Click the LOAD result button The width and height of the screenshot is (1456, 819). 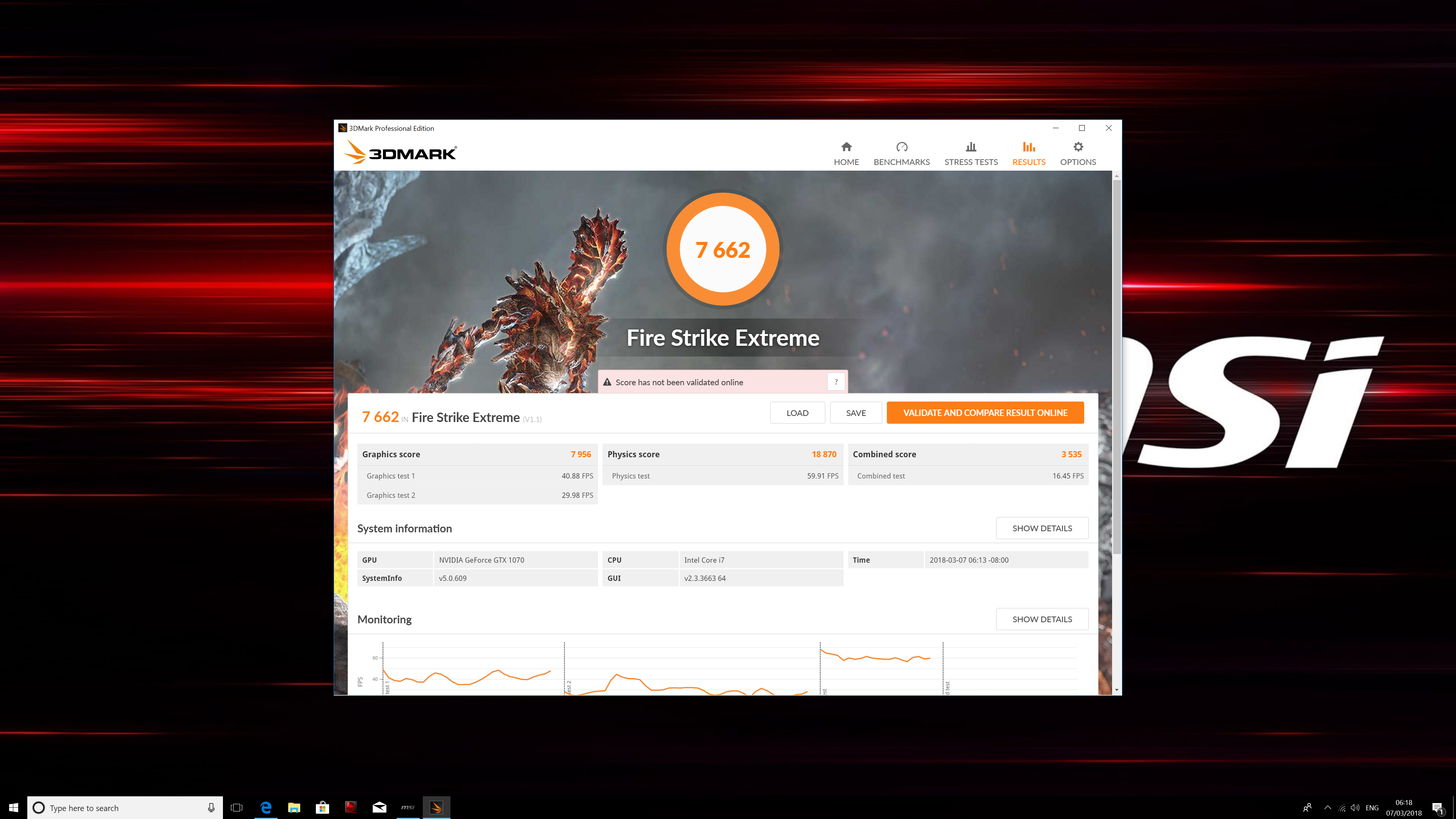point(797,413)
